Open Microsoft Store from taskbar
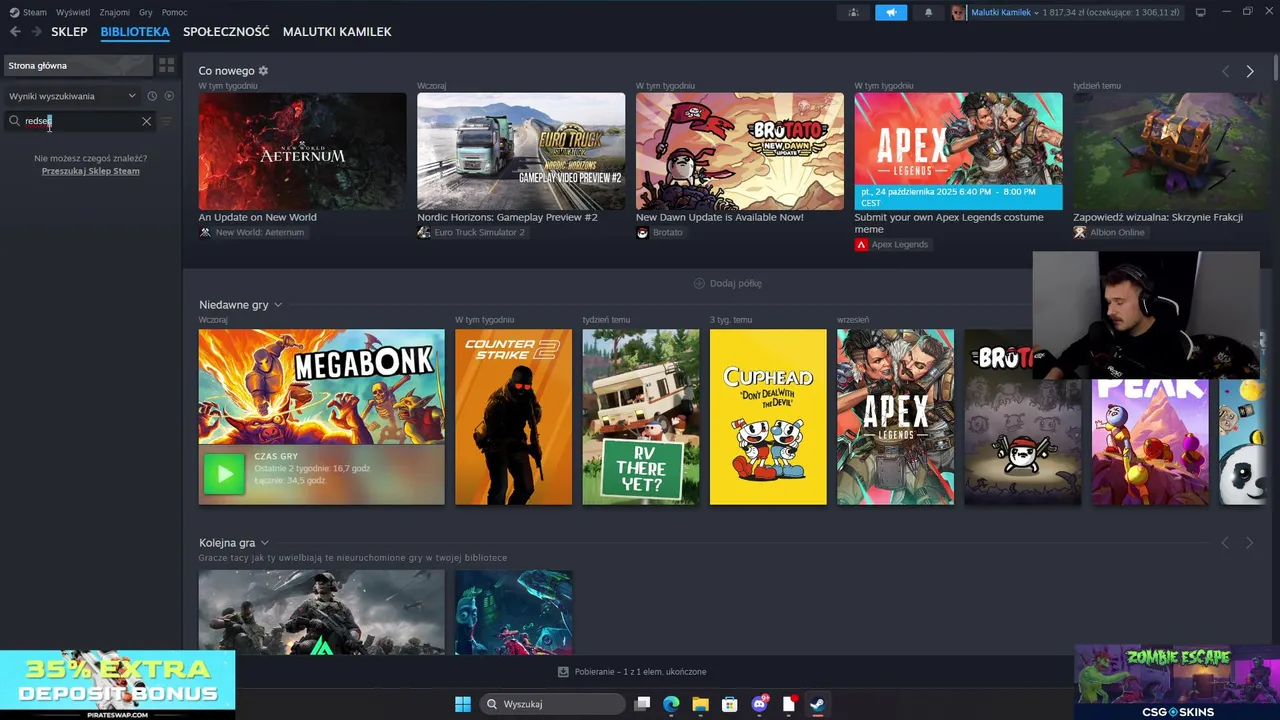Screen dimensions: 1280x720 (x=729, y=704)
